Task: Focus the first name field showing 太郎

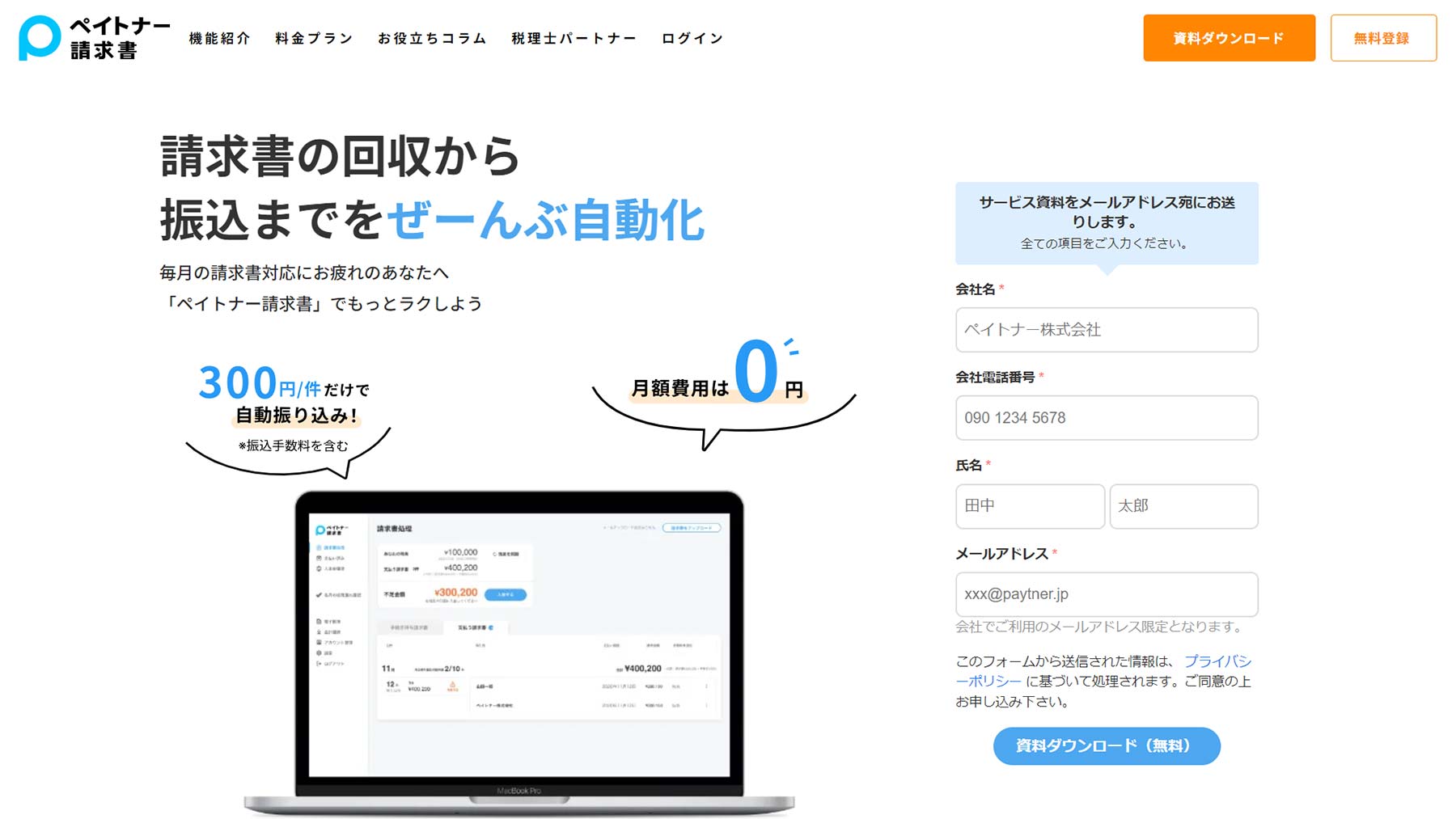Action: (x=1183, y=506)
